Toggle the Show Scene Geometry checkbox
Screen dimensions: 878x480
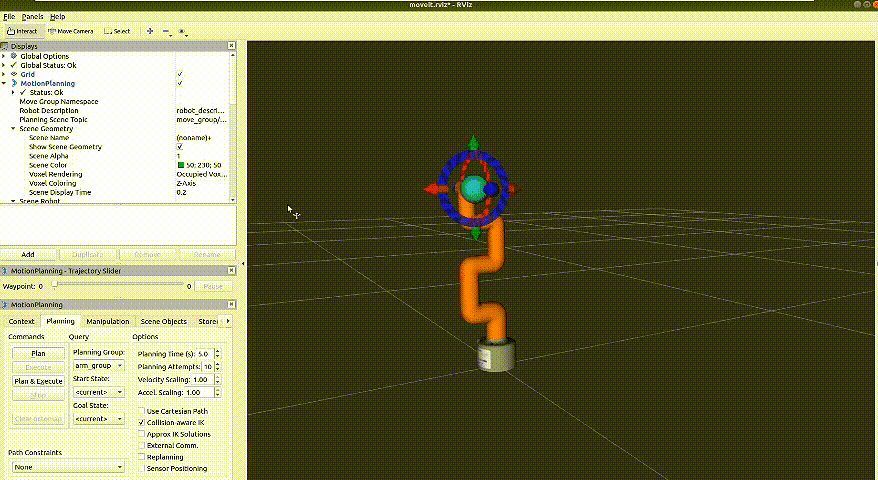click(x=180, y=147)
